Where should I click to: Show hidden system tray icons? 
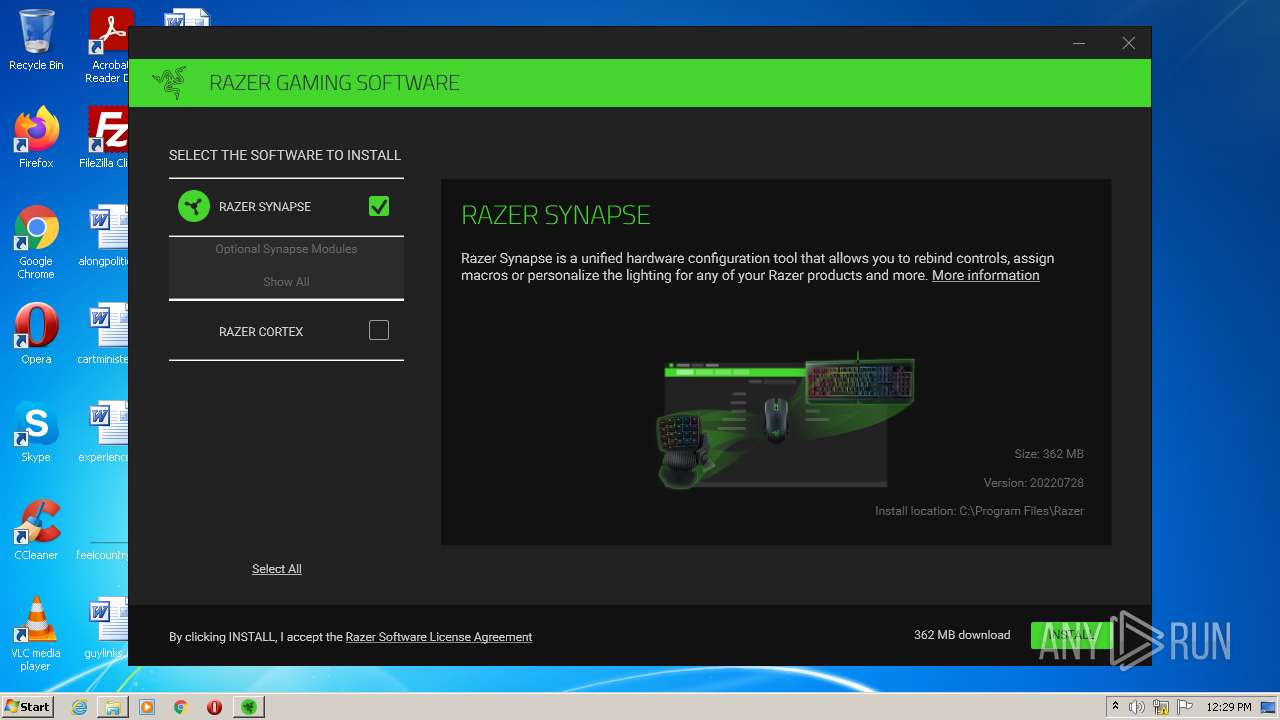(1115, 707)
